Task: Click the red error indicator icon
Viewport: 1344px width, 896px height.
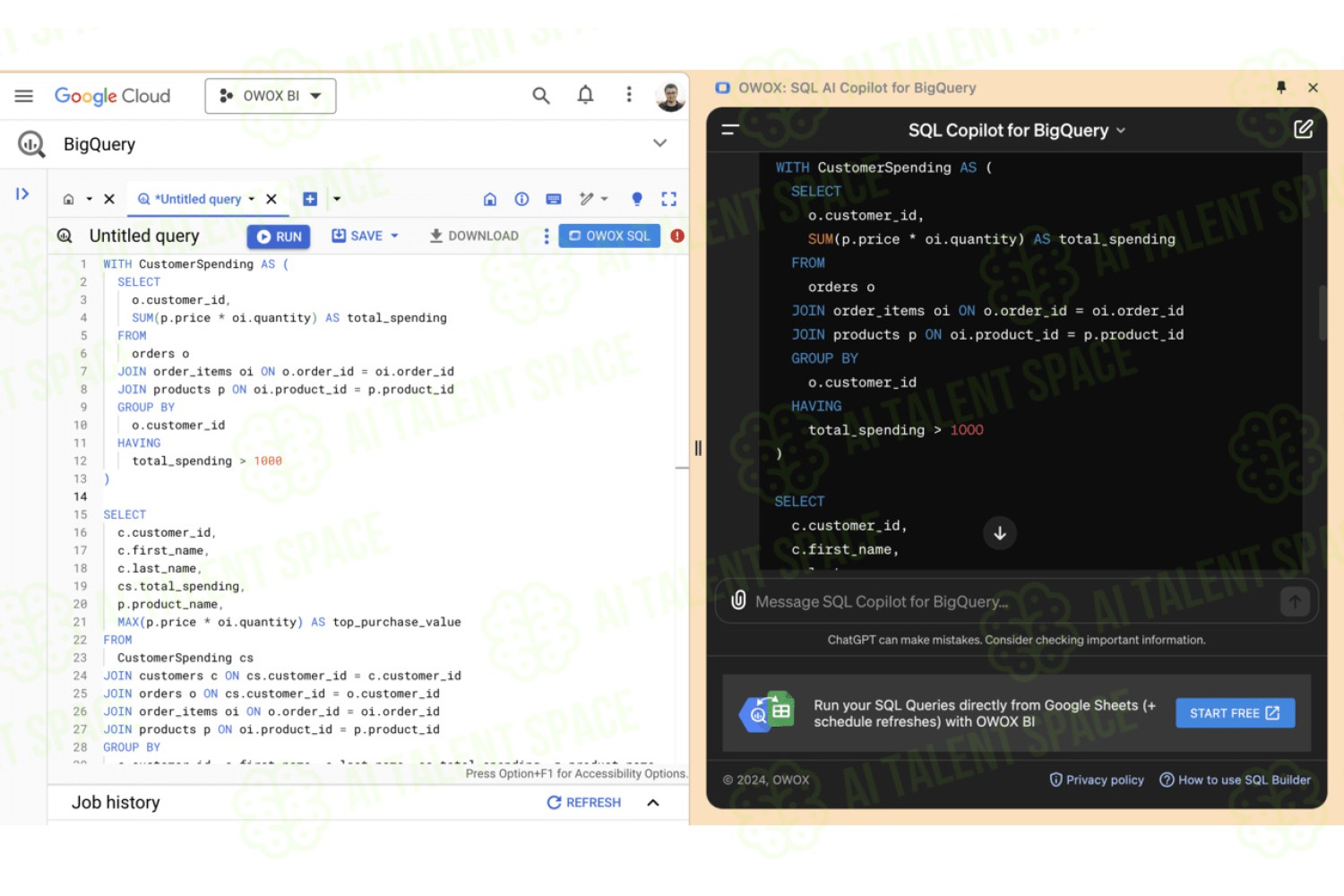Action: tap(677, 236)
